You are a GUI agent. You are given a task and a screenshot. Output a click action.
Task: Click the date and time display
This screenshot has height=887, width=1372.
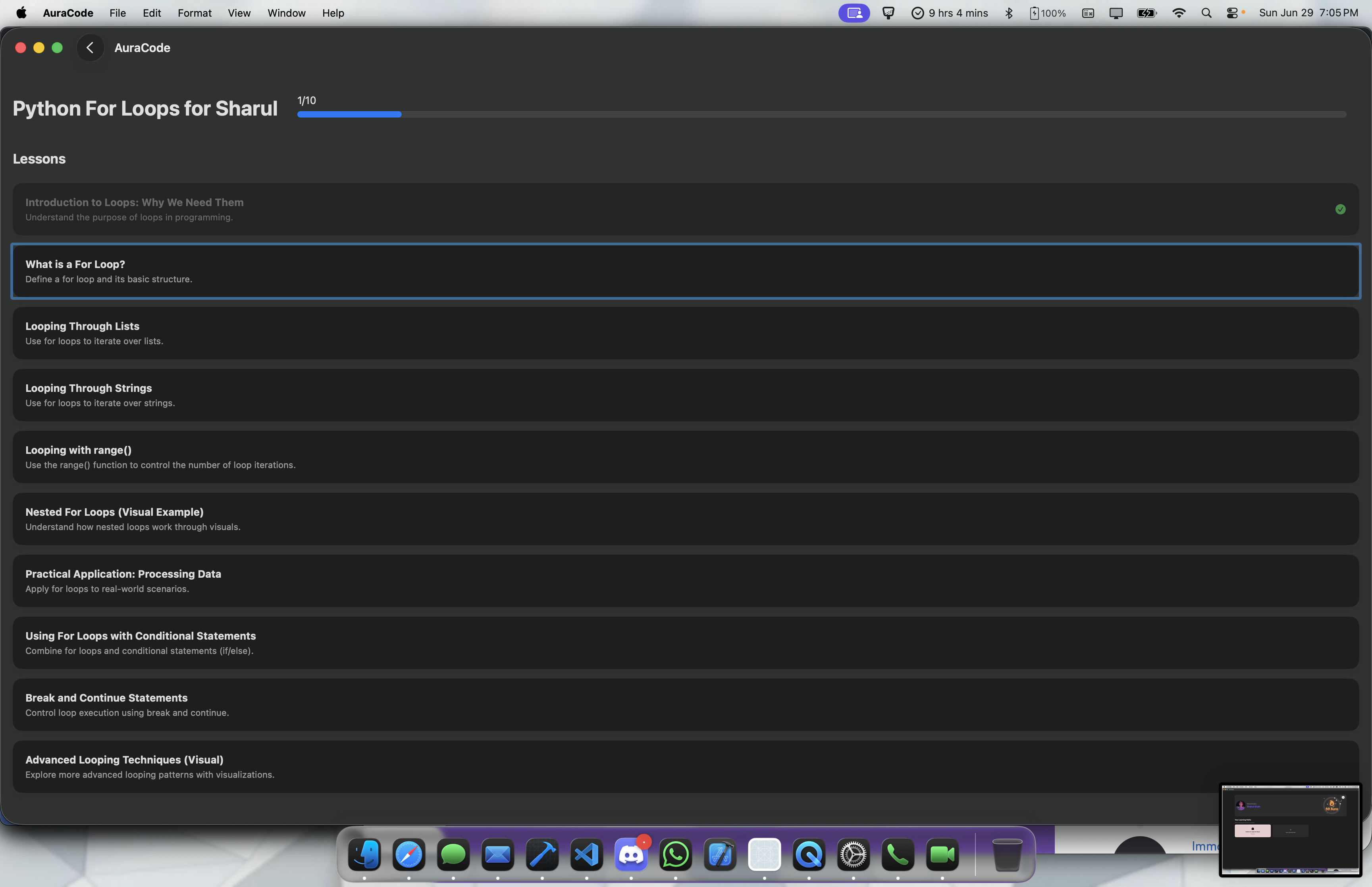(x=1308, y=13)
